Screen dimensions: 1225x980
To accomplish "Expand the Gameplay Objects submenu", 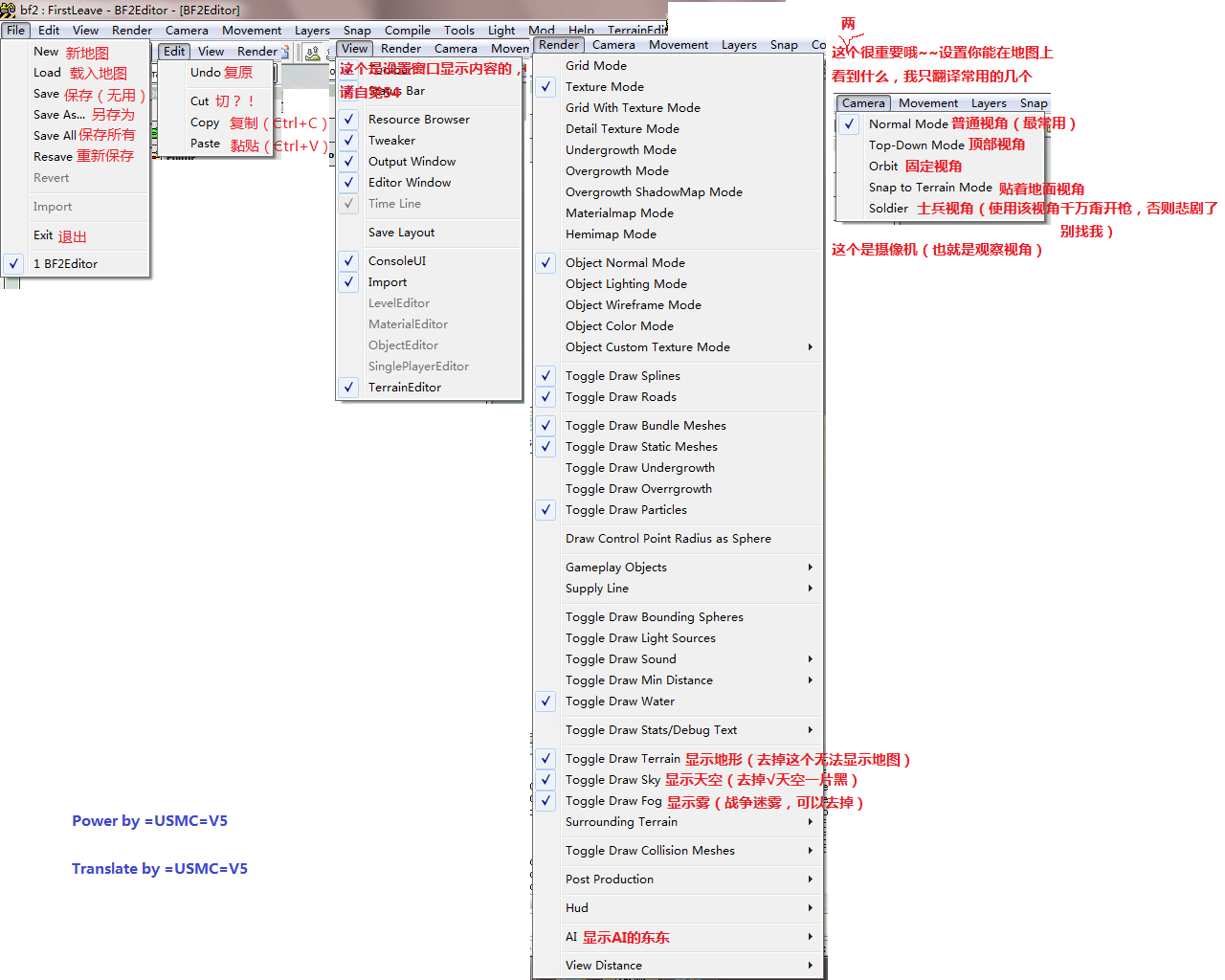I will [678, 568].
